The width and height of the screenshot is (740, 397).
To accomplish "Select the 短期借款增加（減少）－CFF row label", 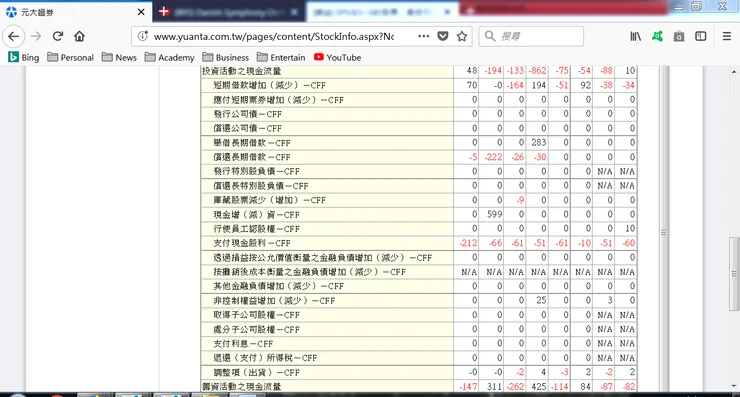I will 269,85.
